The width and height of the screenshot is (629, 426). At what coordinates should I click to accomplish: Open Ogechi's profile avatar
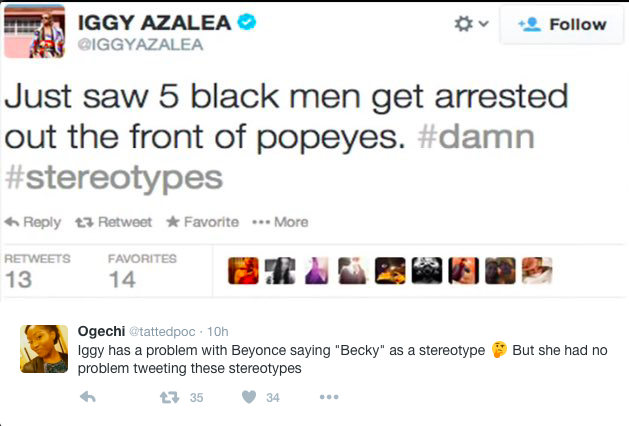pos(44,349)
